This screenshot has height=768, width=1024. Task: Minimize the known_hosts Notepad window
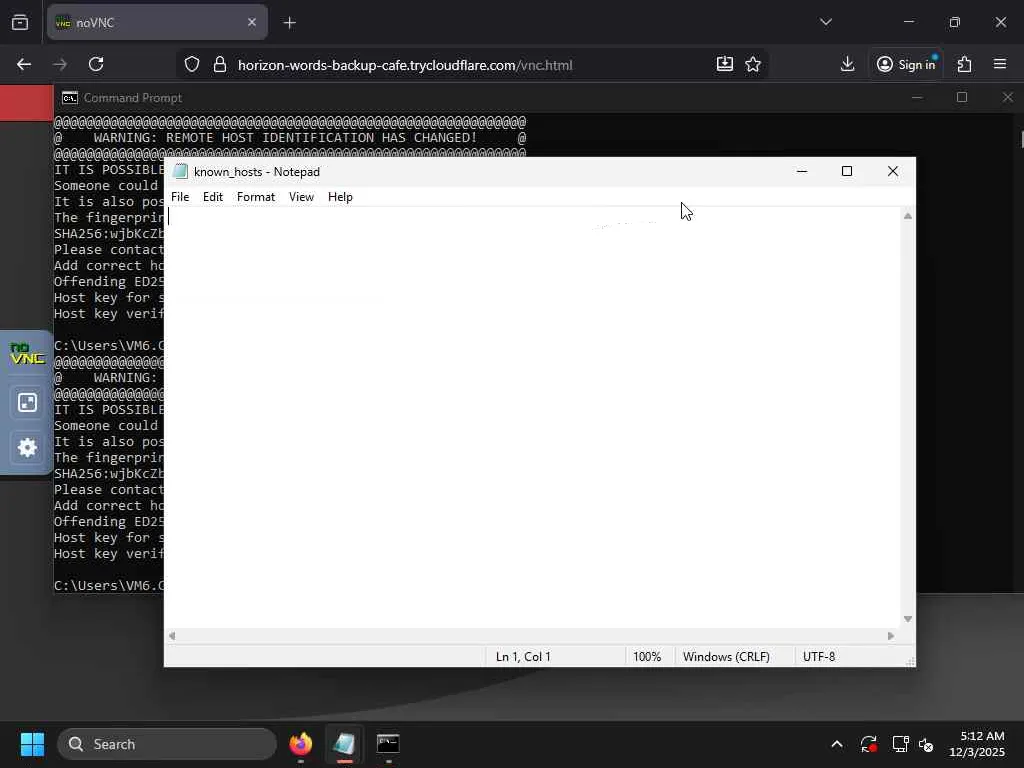point(802,171)
